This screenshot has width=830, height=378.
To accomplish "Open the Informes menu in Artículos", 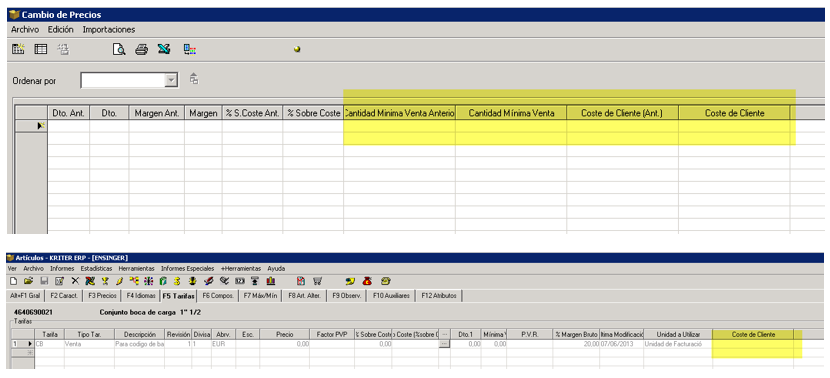I will pyautogui.click(x=62, y=268).
